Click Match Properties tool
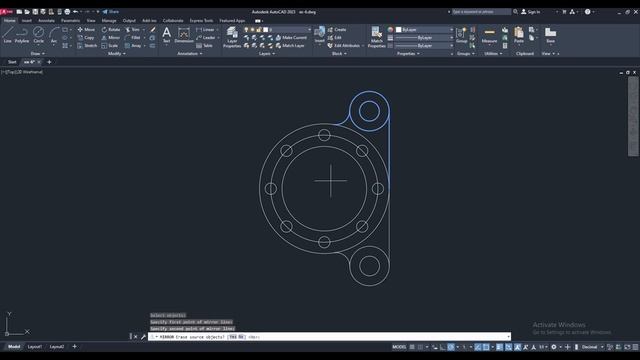The image size is (640, 360). [376, 37]
